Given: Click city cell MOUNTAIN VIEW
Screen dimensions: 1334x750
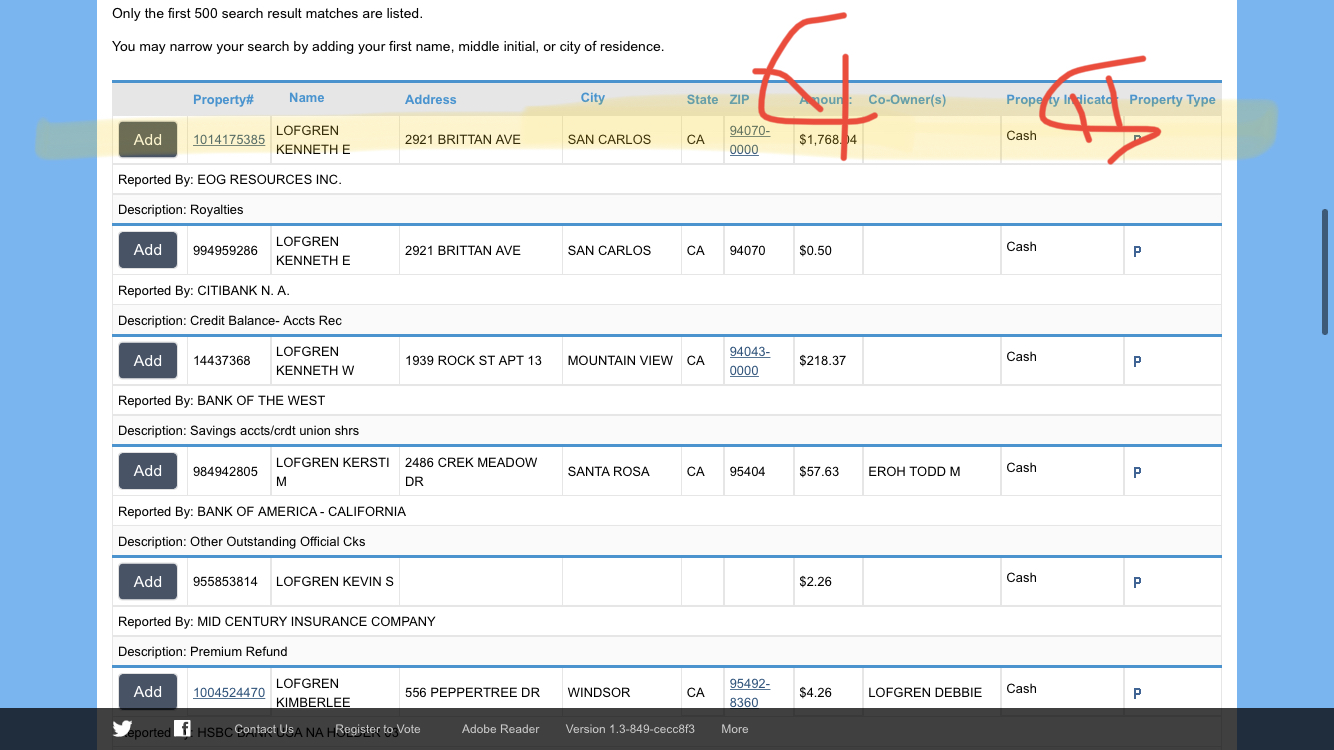Looking at the screenshot, I should [620, 361].
